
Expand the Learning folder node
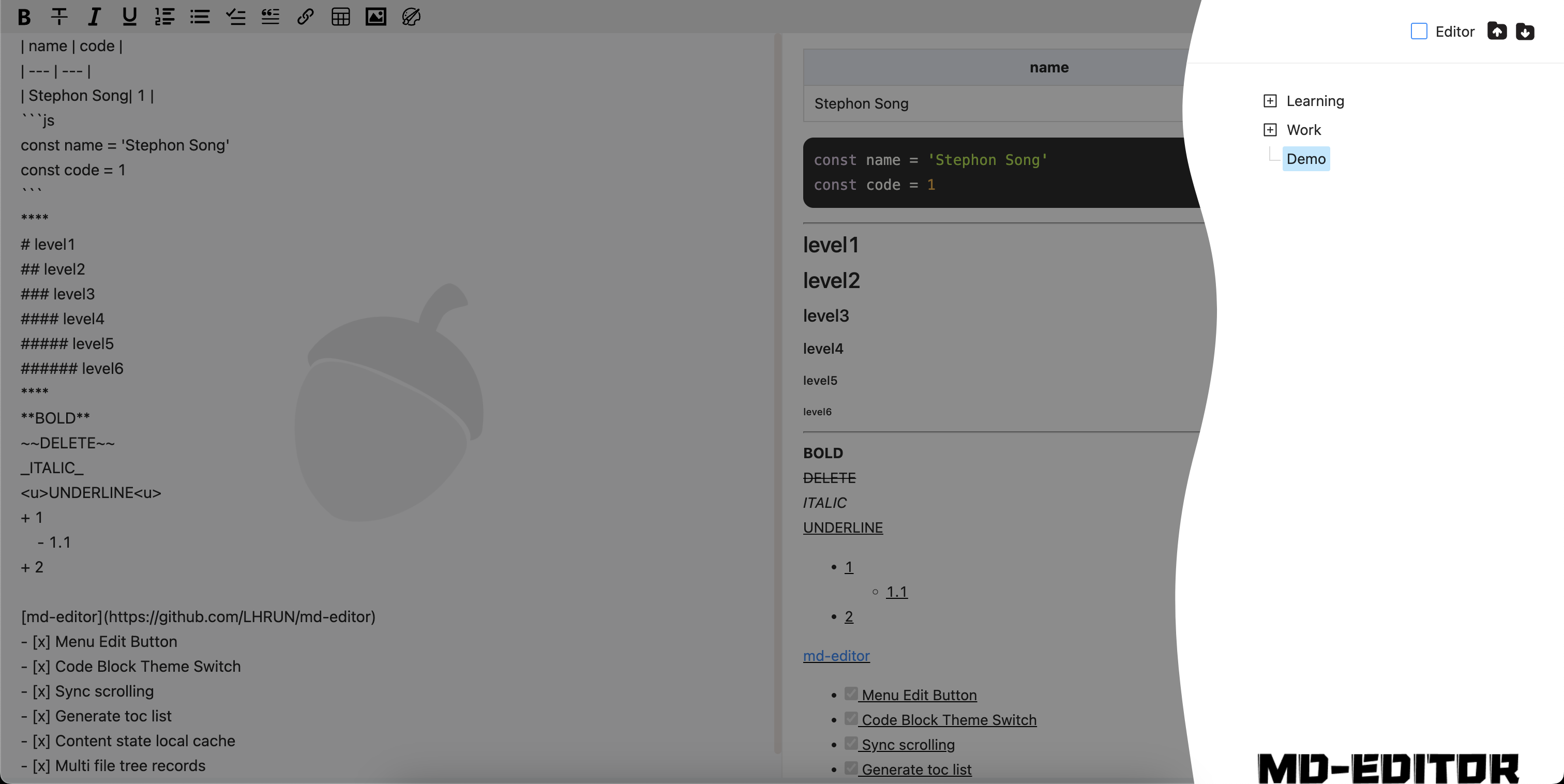click(x=1270, y=101)
